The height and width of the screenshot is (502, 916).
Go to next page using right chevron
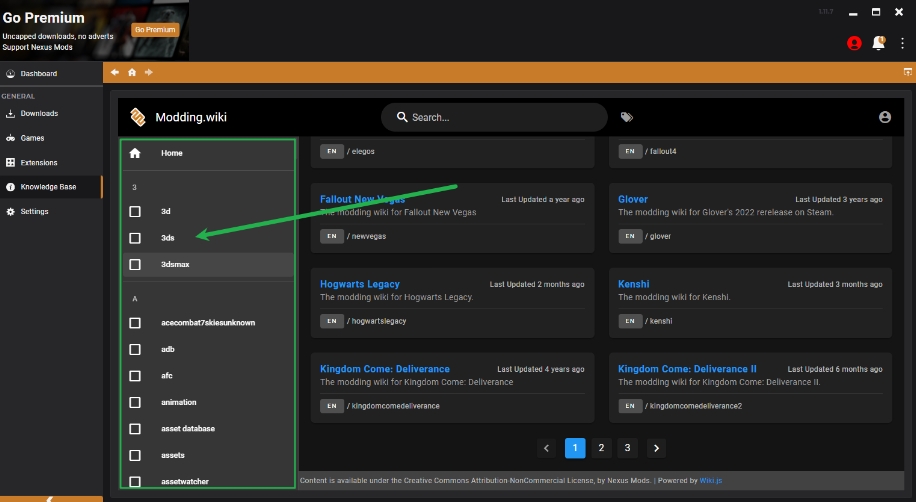click(x=656, y=448)
